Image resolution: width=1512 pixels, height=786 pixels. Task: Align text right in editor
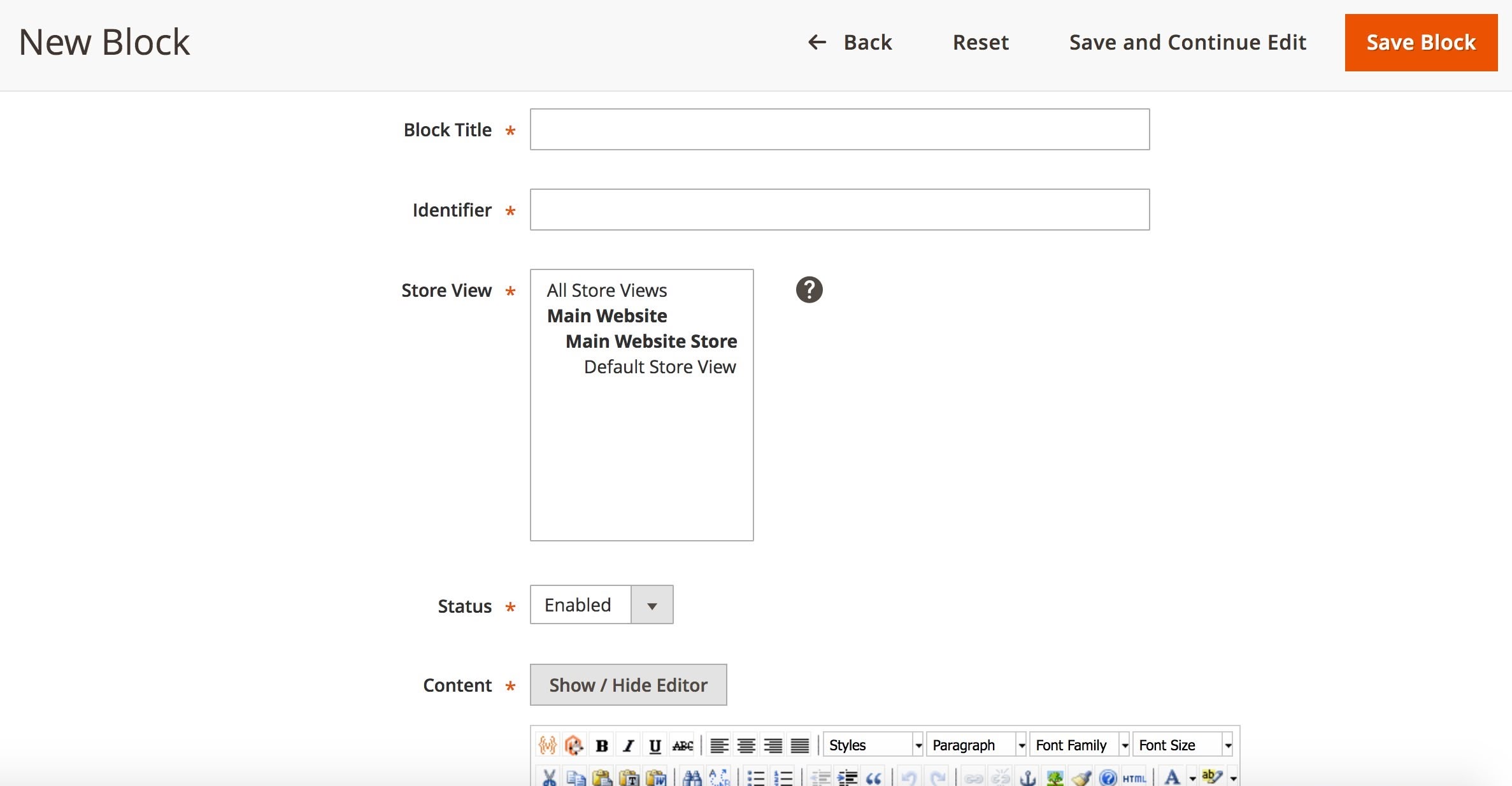(x=773, y=745)
